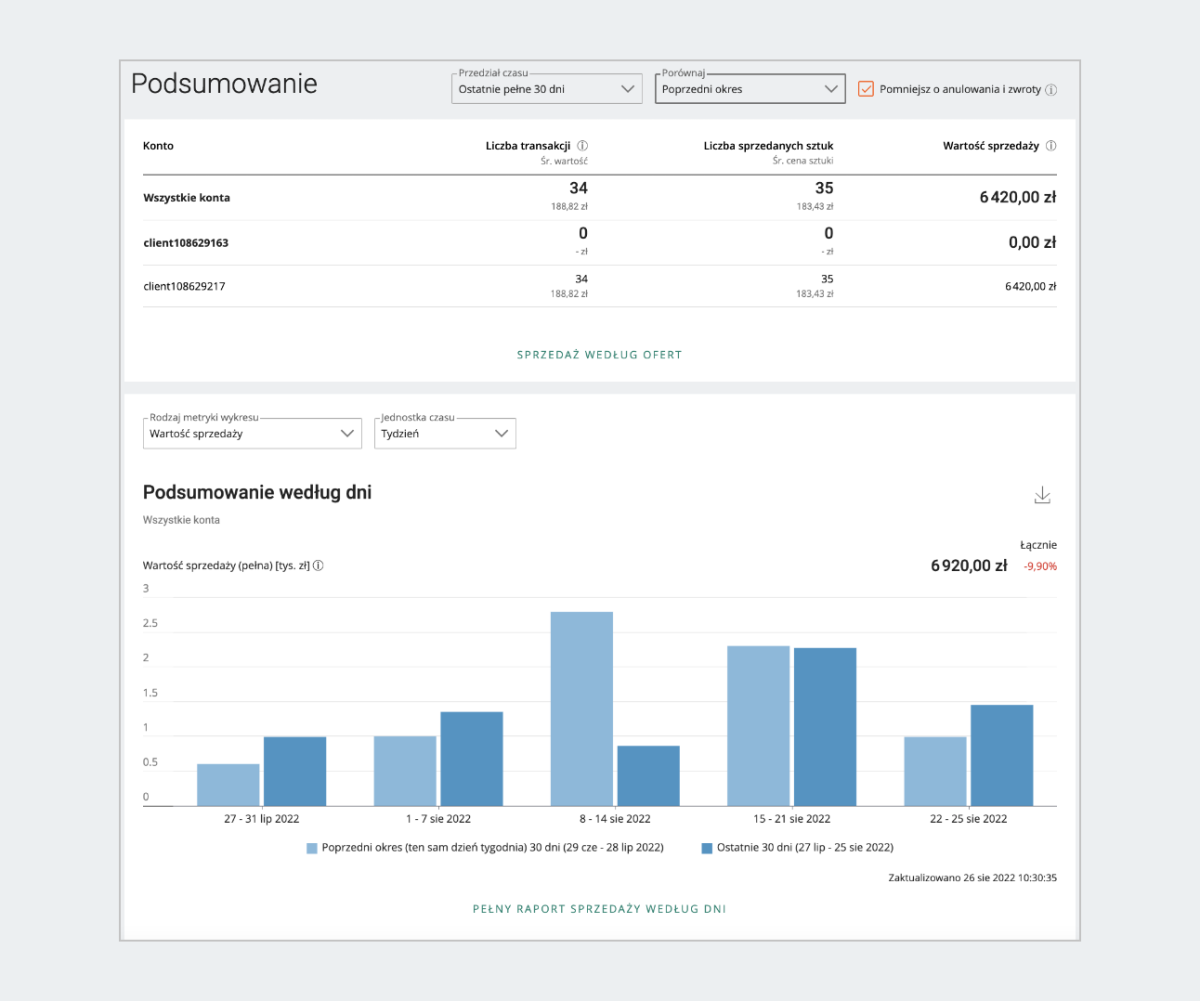Open the Przedział czasu dropdown
This screenshot has height=1001, width=1200.
[545, 88]
